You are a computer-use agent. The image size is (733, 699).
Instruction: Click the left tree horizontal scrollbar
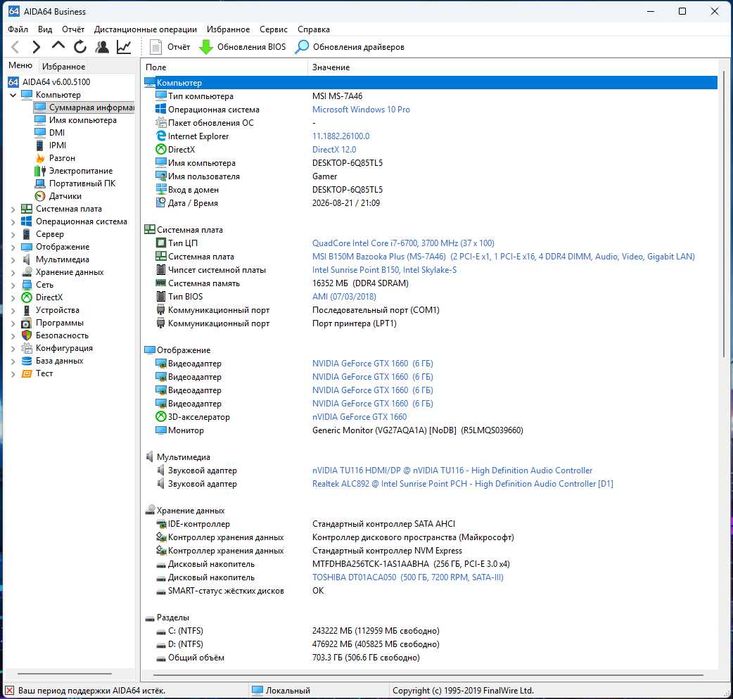coord(65,674)
